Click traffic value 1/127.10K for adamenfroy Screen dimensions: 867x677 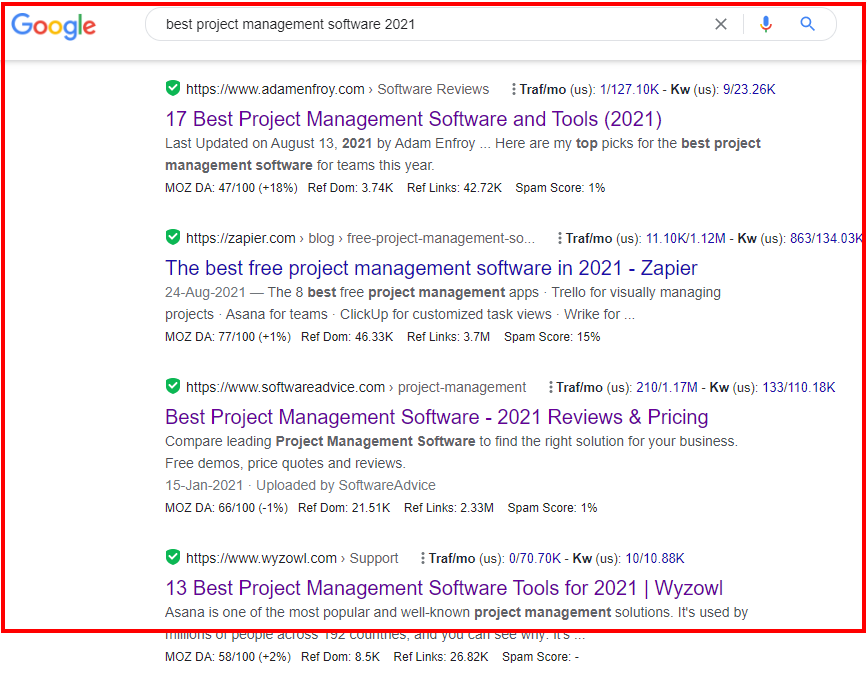629,89
